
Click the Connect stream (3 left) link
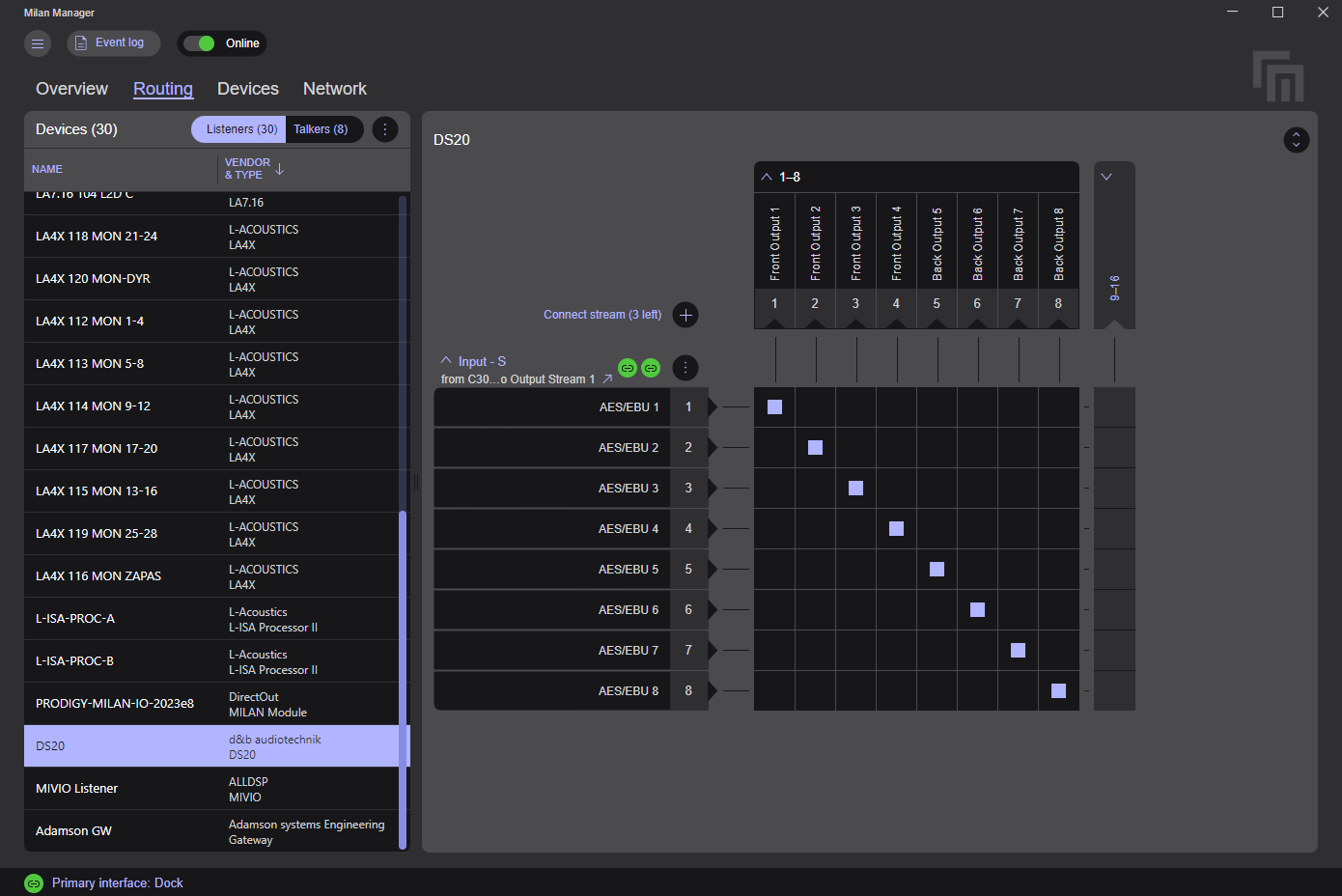(x=601, y=315)
